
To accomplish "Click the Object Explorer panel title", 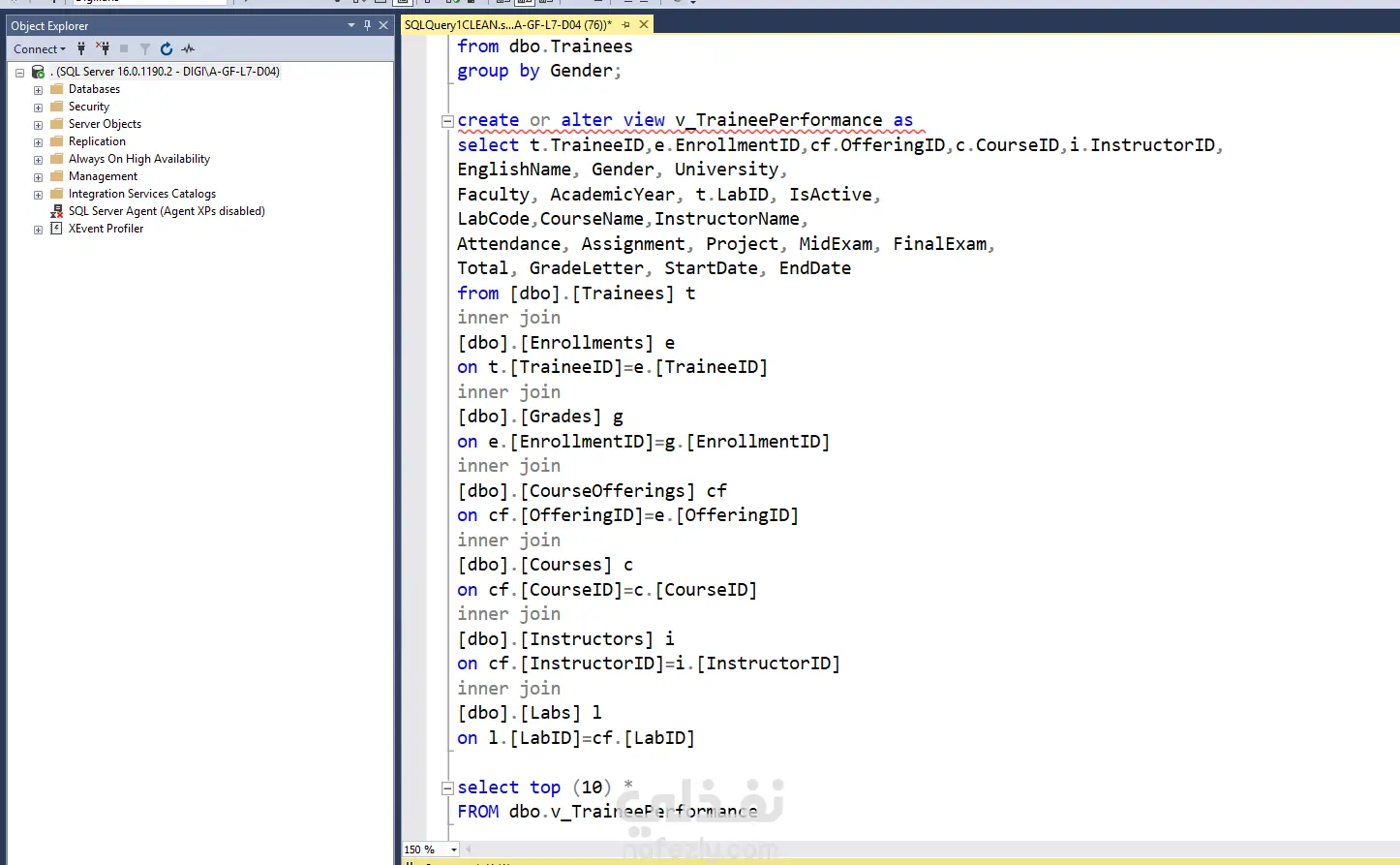I will (49, 26).
